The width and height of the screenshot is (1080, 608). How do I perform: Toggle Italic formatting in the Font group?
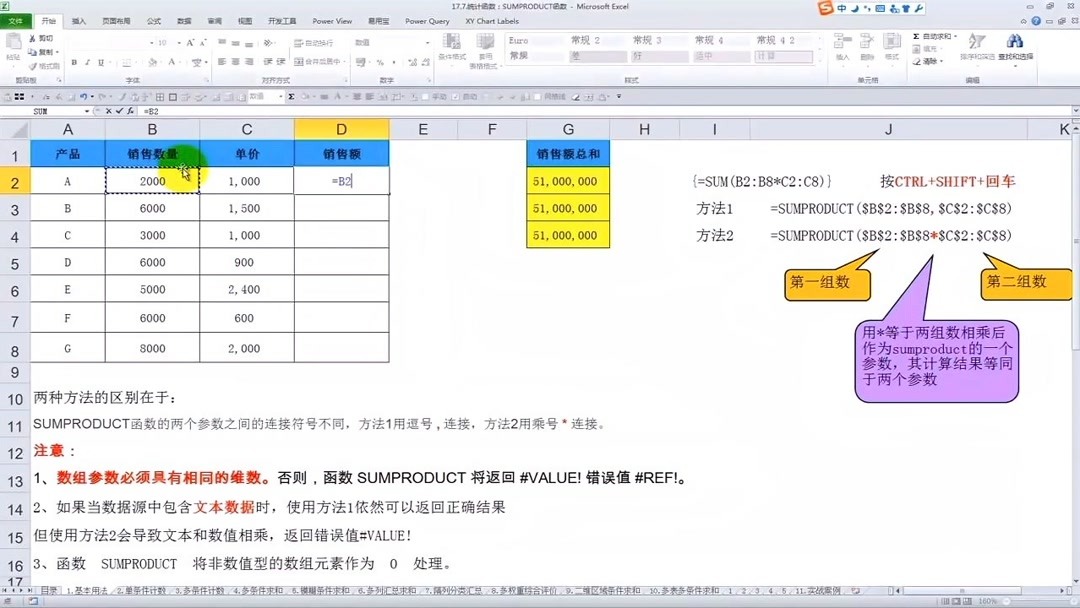(x=86, y=62)
